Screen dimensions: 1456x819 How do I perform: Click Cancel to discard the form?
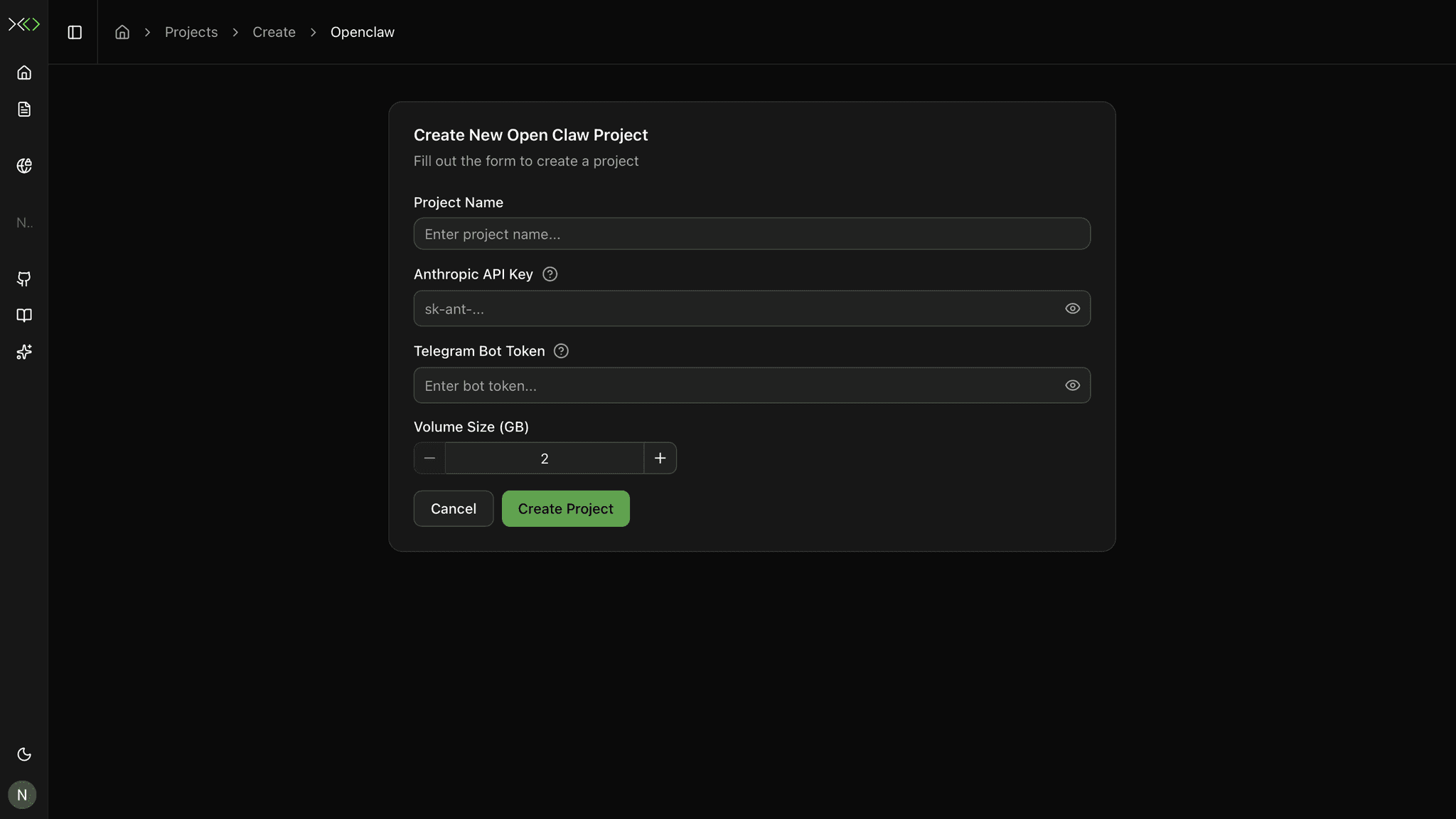tap(453, 508)
